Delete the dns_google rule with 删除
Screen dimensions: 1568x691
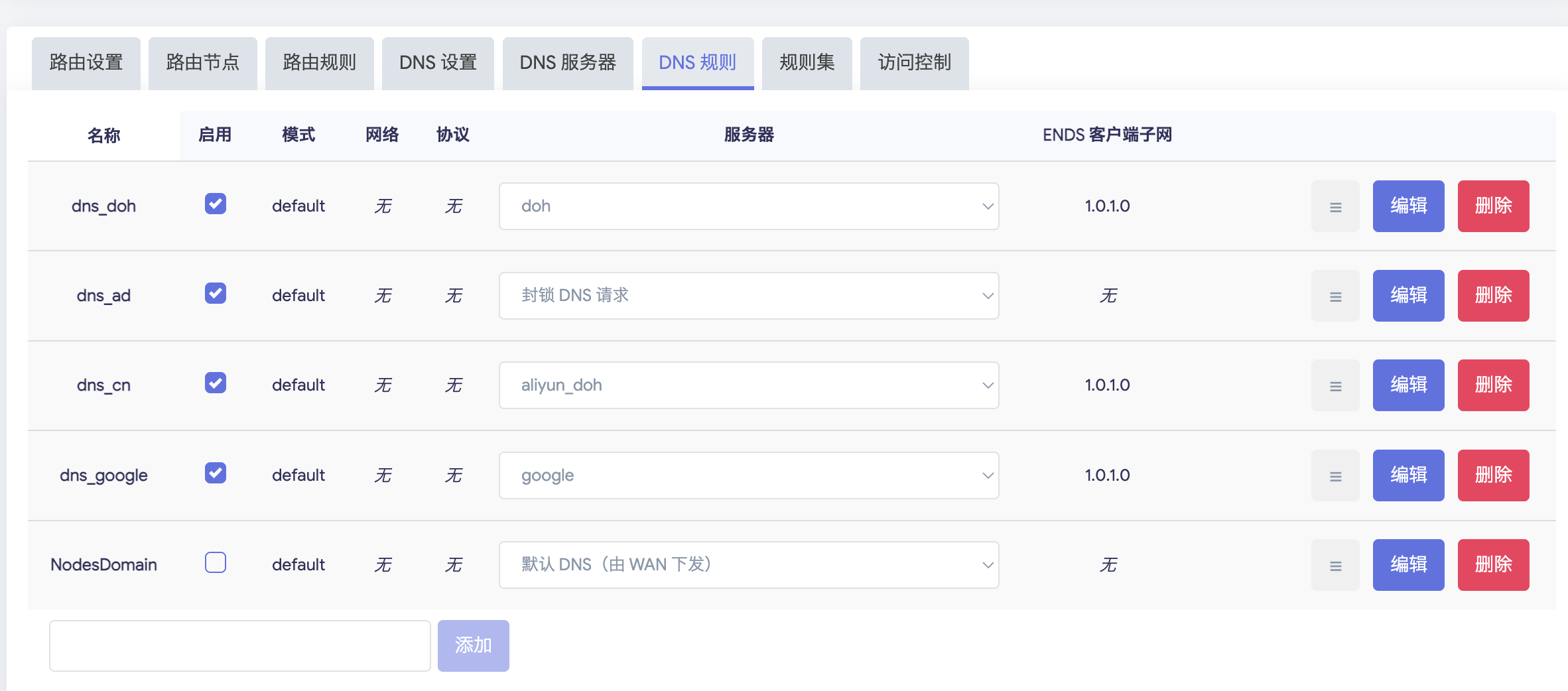(1493, 475)
